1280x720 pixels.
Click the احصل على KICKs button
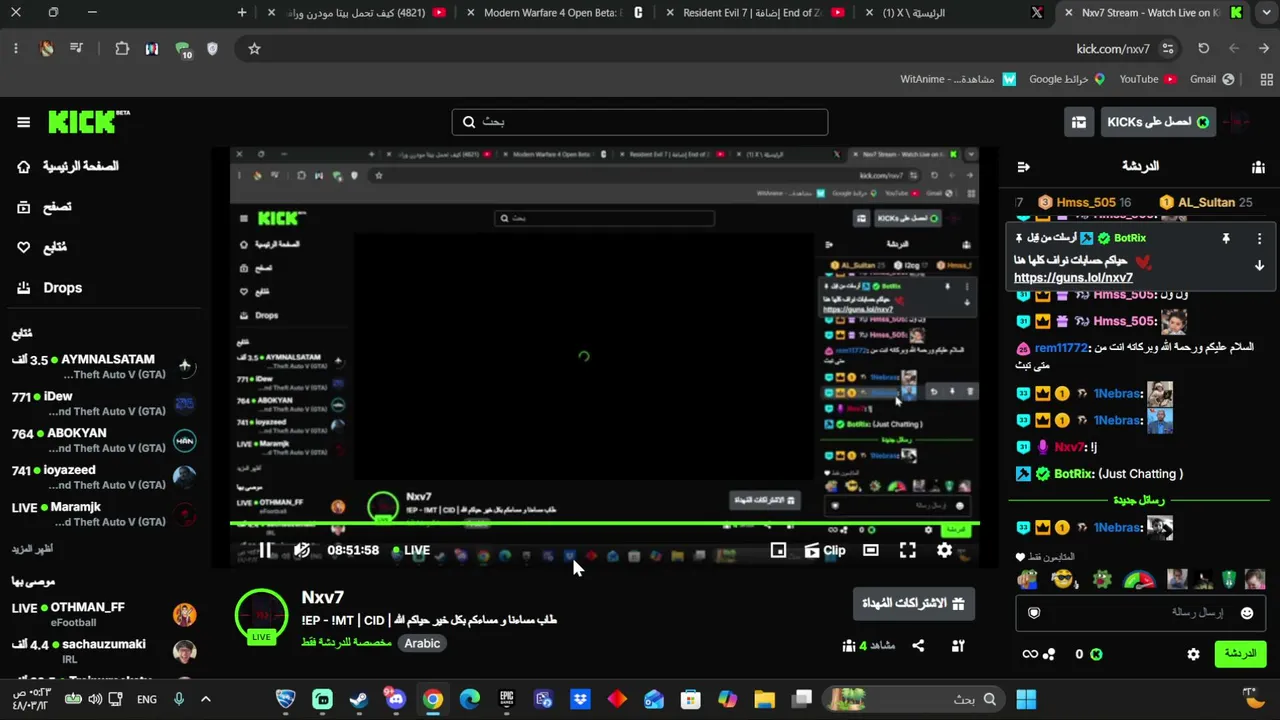click(x=1158, y=122)
